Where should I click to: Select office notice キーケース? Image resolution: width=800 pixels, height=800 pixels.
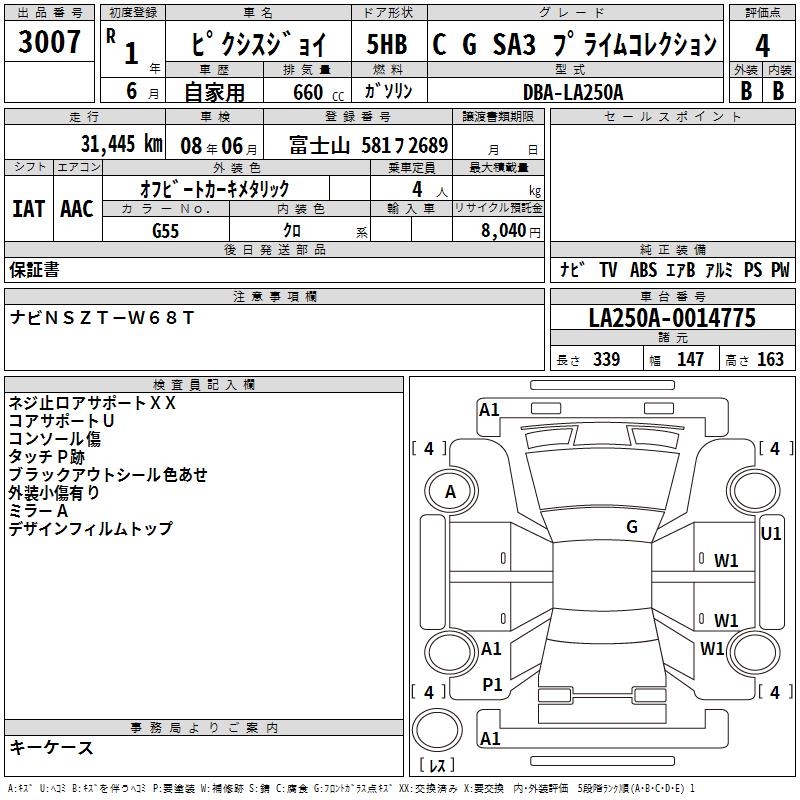click(52, 747)
